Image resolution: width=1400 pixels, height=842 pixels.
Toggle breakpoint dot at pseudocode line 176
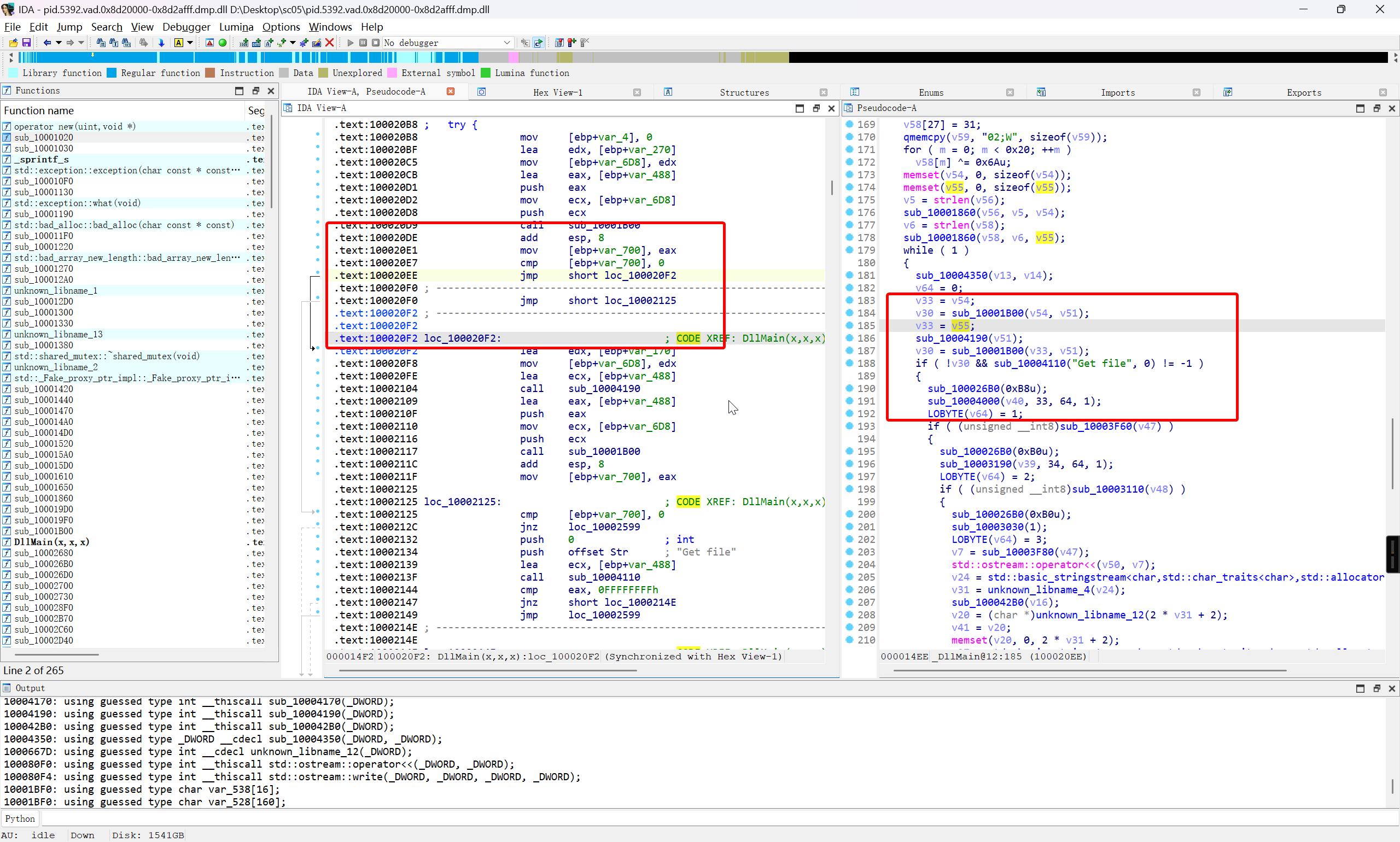[849, 212]
